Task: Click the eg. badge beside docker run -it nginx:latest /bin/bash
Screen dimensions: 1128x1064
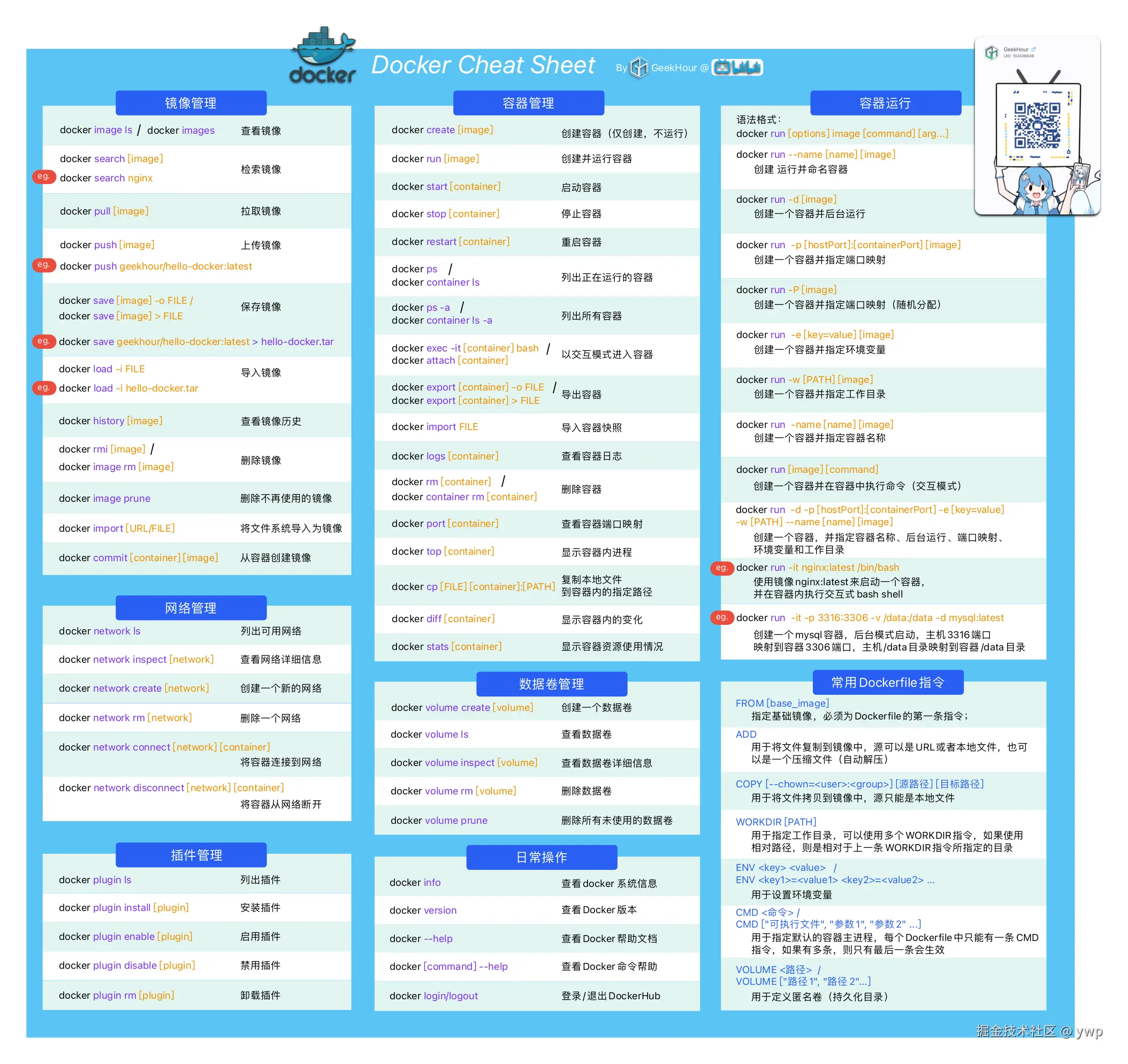Action: 721,568
